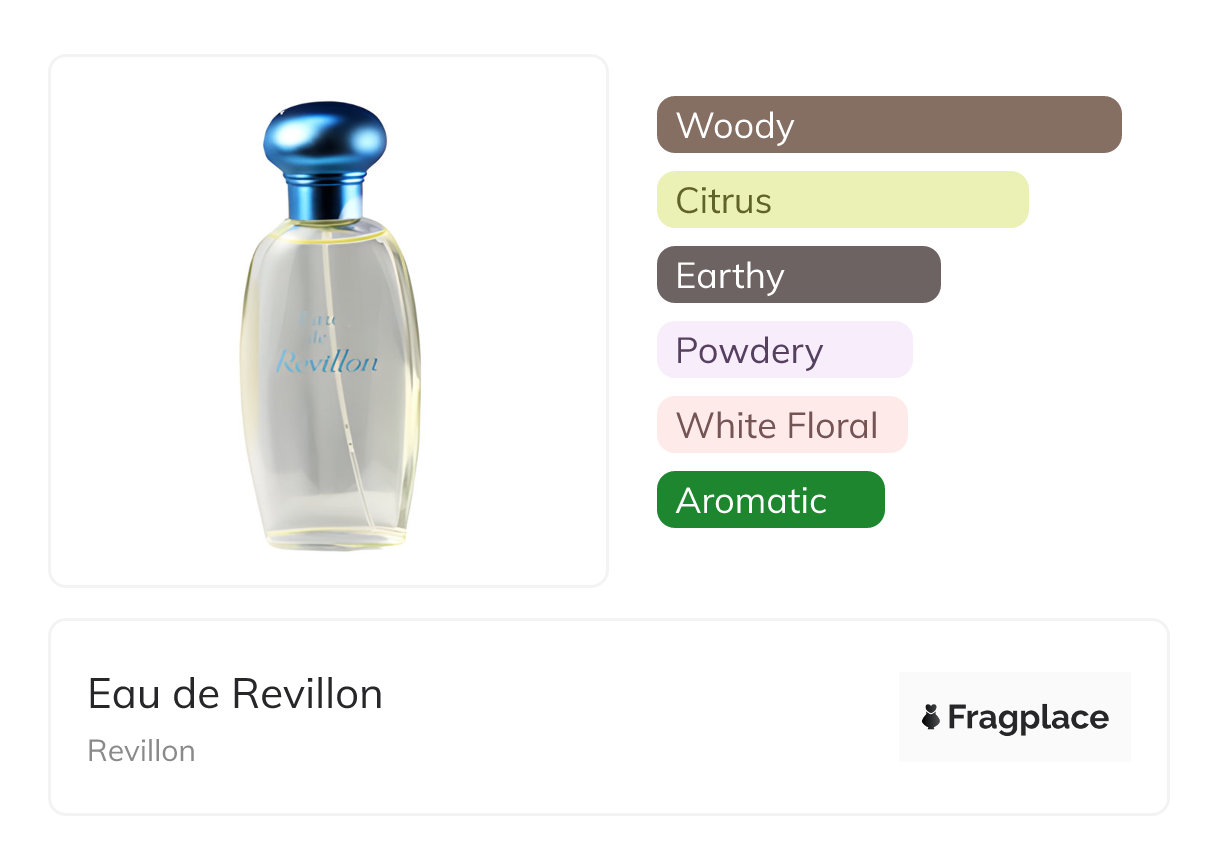Pick the Powdery accord bar
This screenshot has width=1218, height=864.
click(785, 350)
